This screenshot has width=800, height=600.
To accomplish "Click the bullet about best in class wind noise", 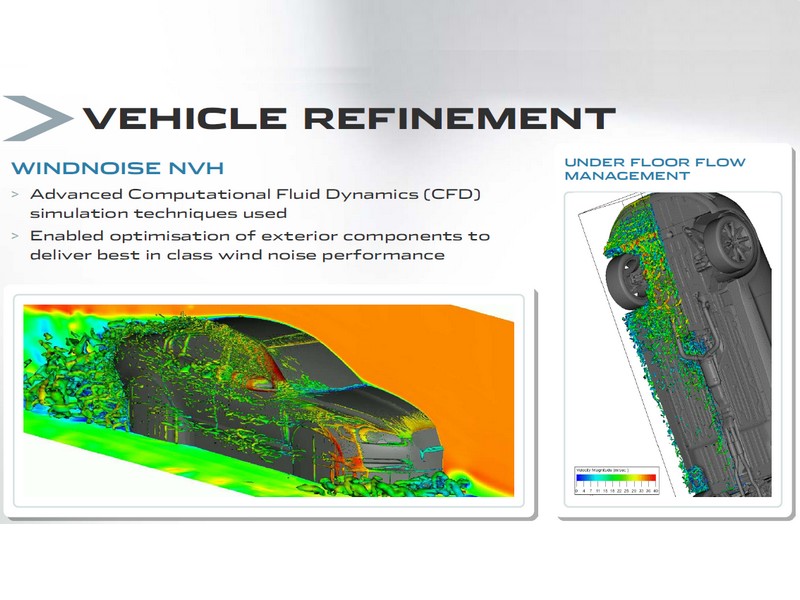I will pos(260,245).
